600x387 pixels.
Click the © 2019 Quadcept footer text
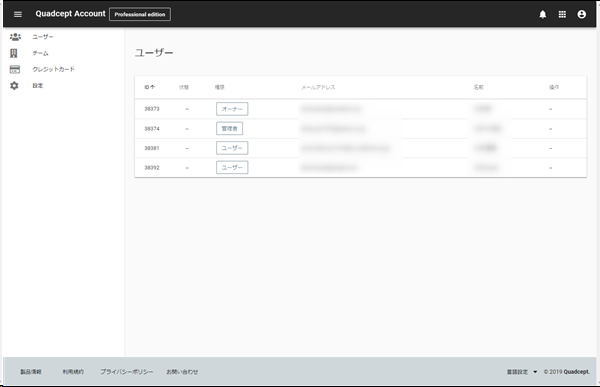(567, 372)
